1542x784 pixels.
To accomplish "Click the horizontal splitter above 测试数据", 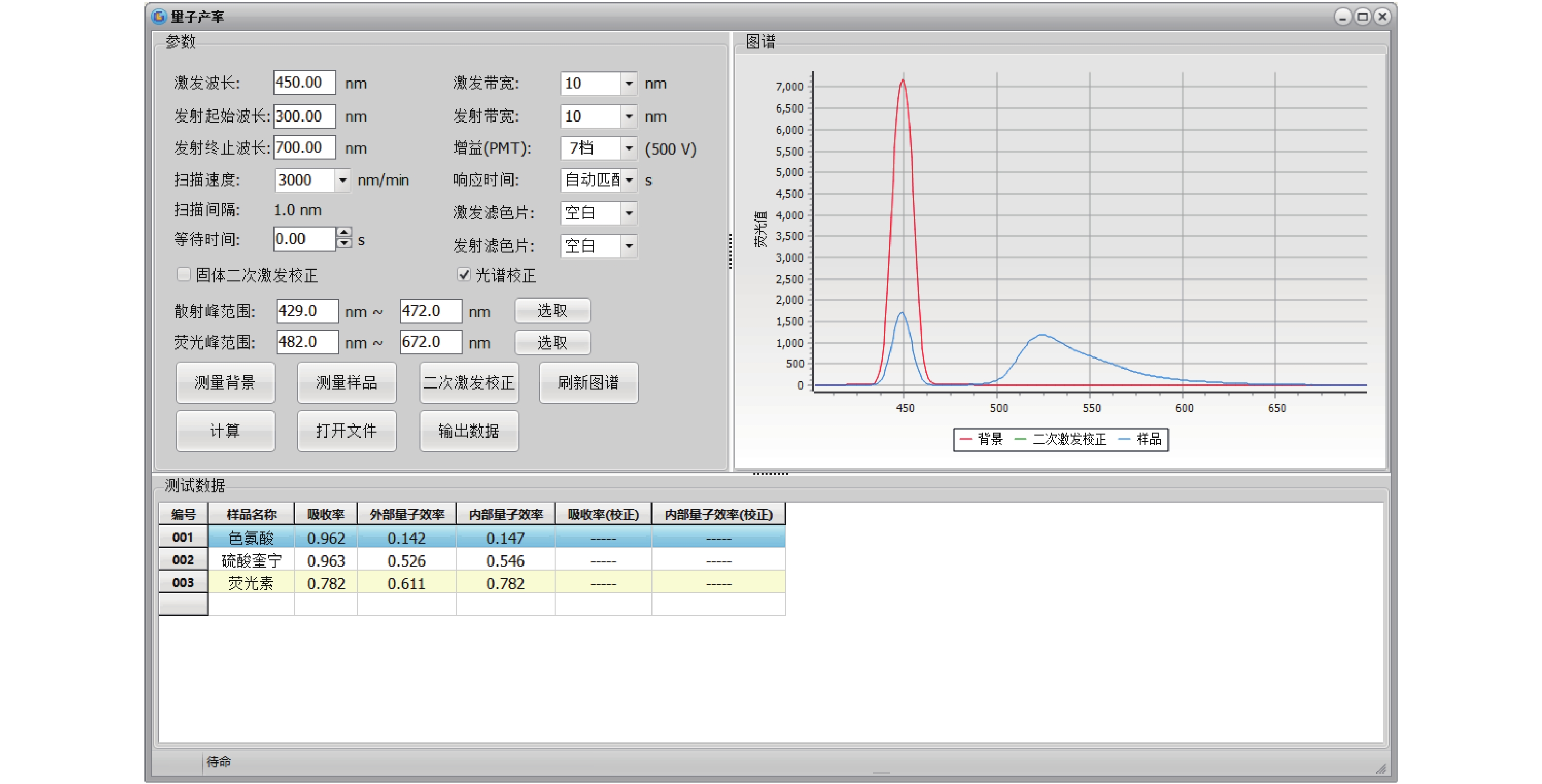I will click(x=771, y=473).
